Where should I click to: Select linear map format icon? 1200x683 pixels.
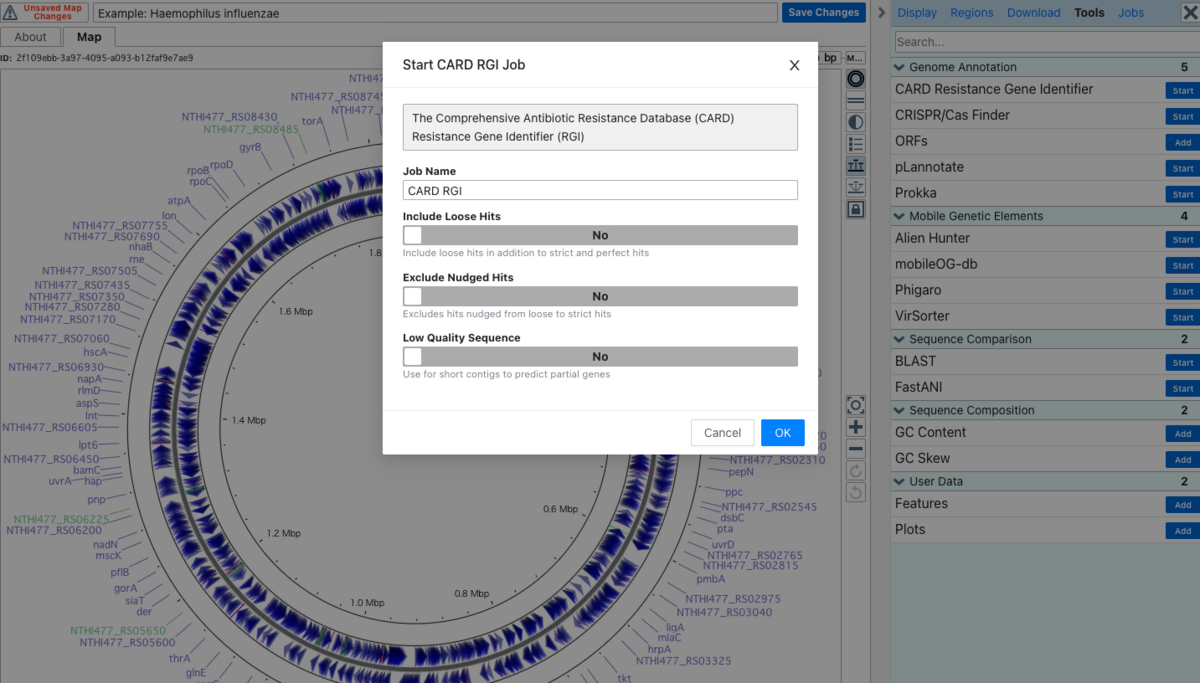point(855,100)
